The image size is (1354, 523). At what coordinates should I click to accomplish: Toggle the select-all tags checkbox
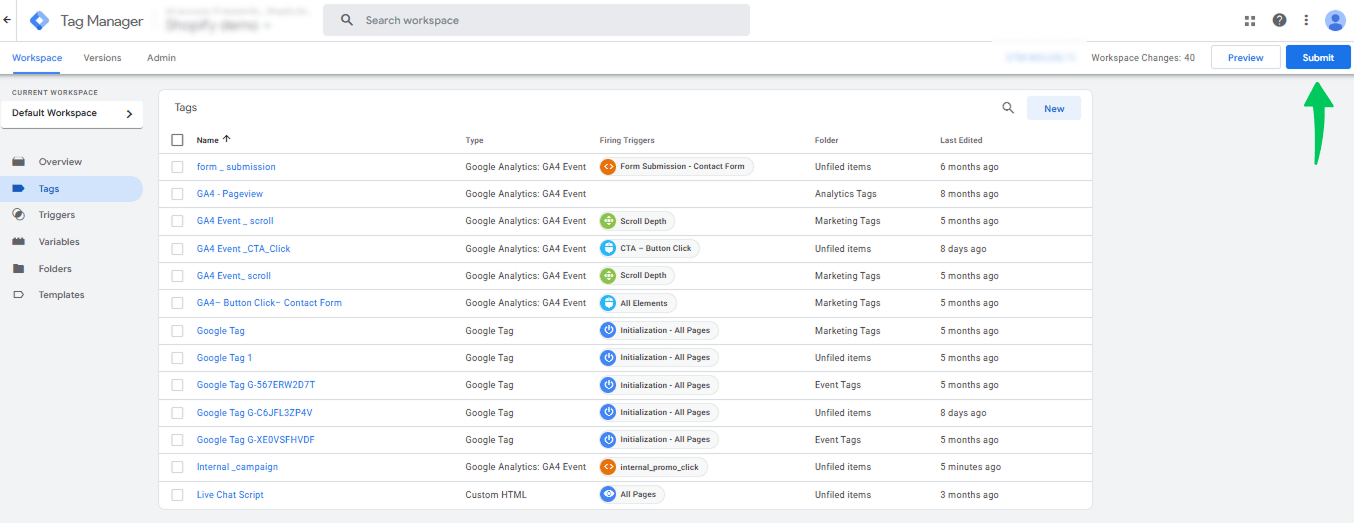[178, 140]
